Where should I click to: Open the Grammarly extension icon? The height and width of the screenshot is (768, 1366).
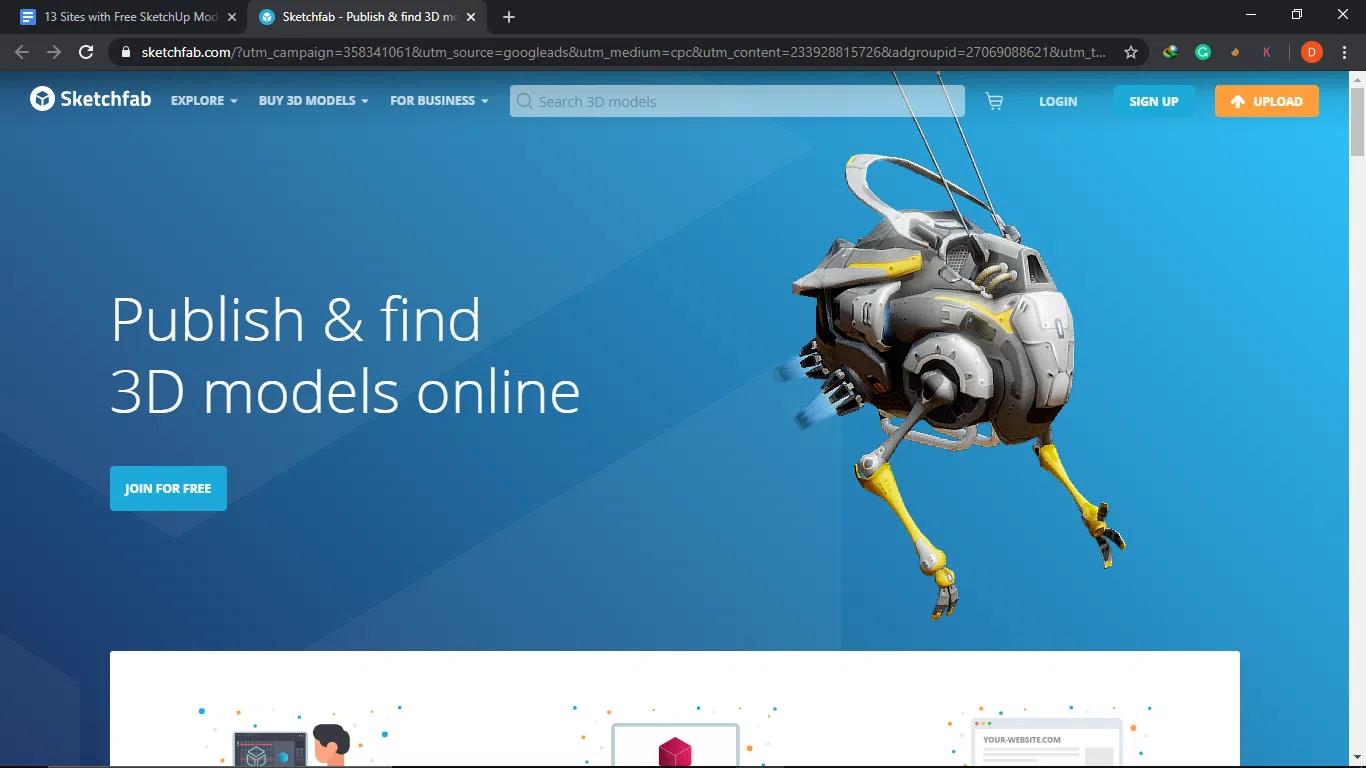pos(1202,51)
